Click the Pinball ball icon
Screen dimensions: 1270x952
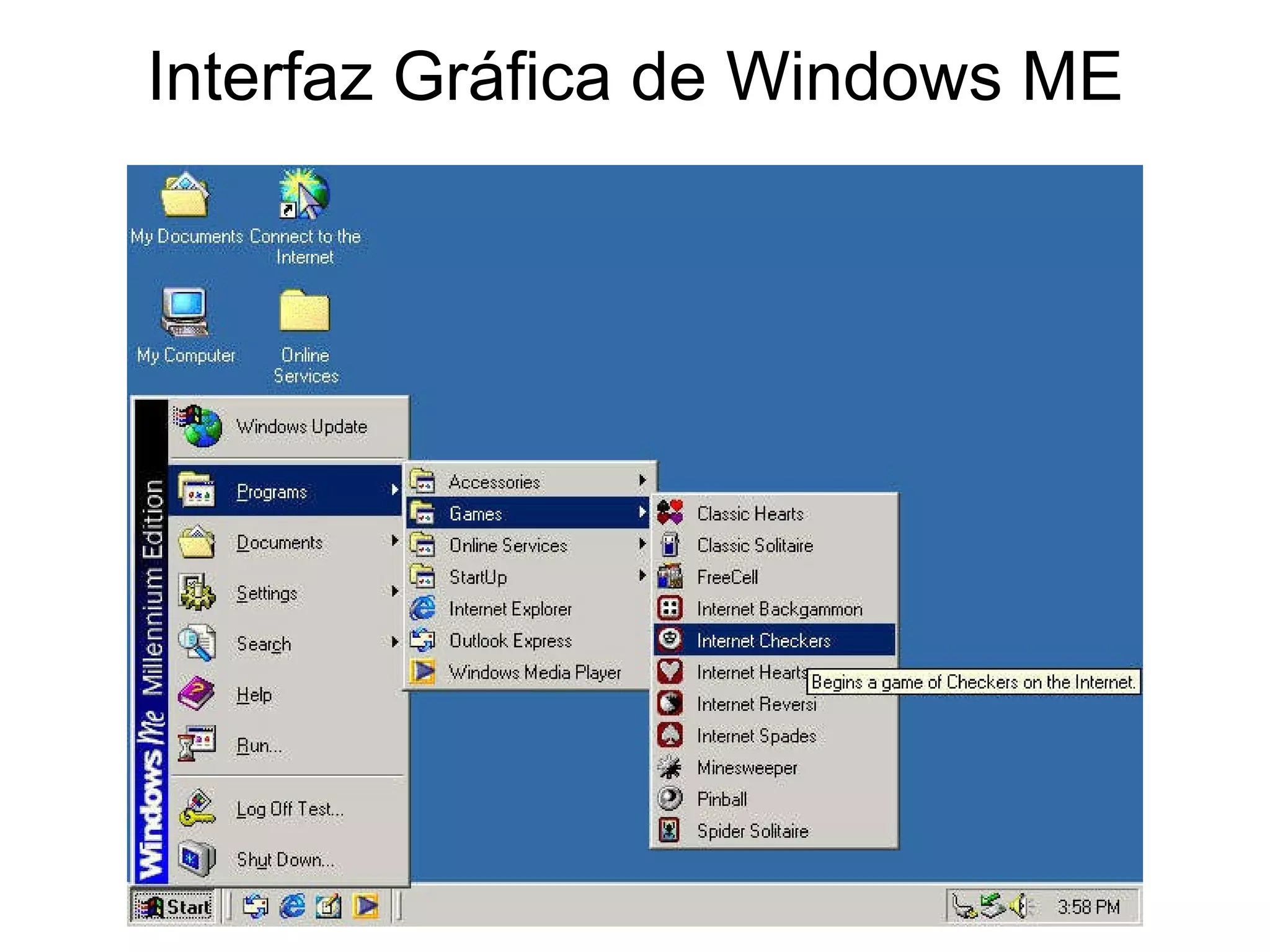(x=670, y=798)
